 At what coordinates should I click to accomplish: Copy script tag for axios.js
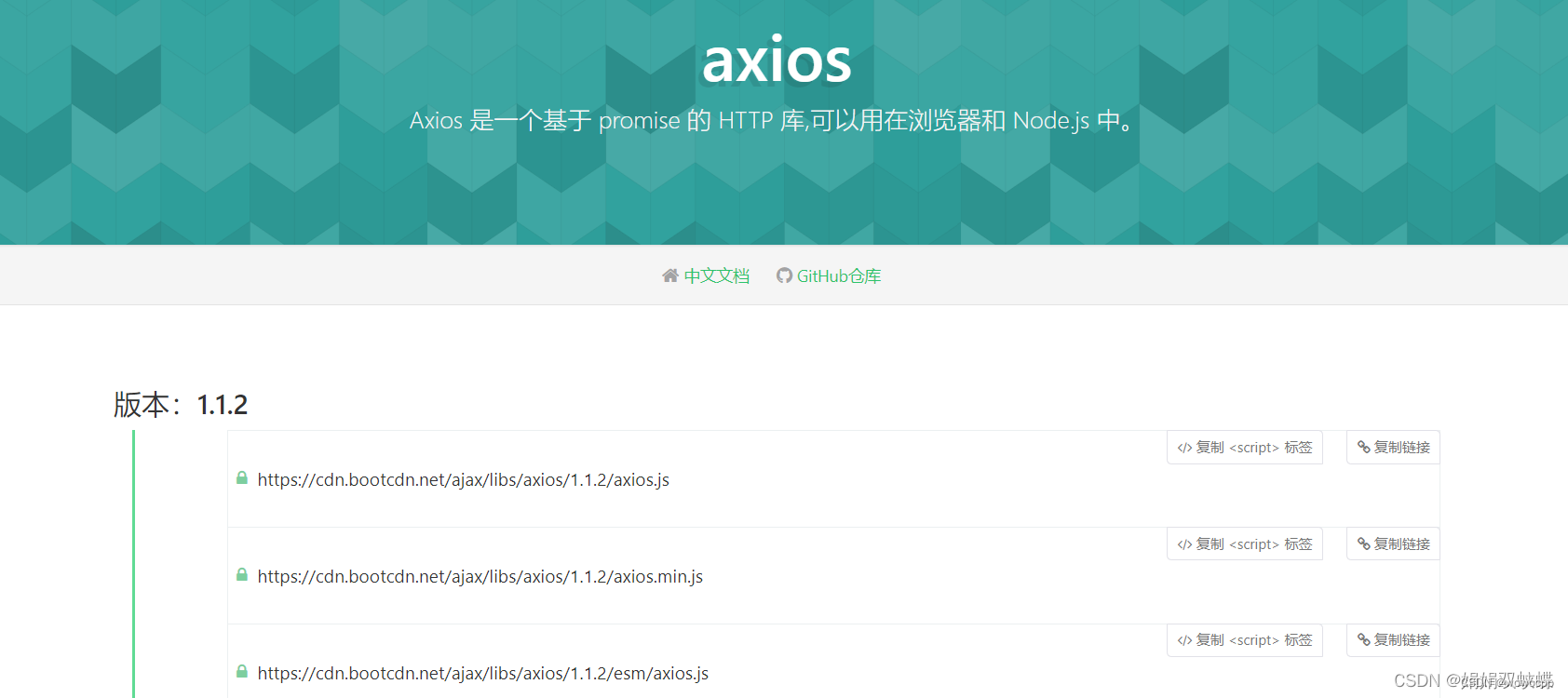pos(1244,448)
